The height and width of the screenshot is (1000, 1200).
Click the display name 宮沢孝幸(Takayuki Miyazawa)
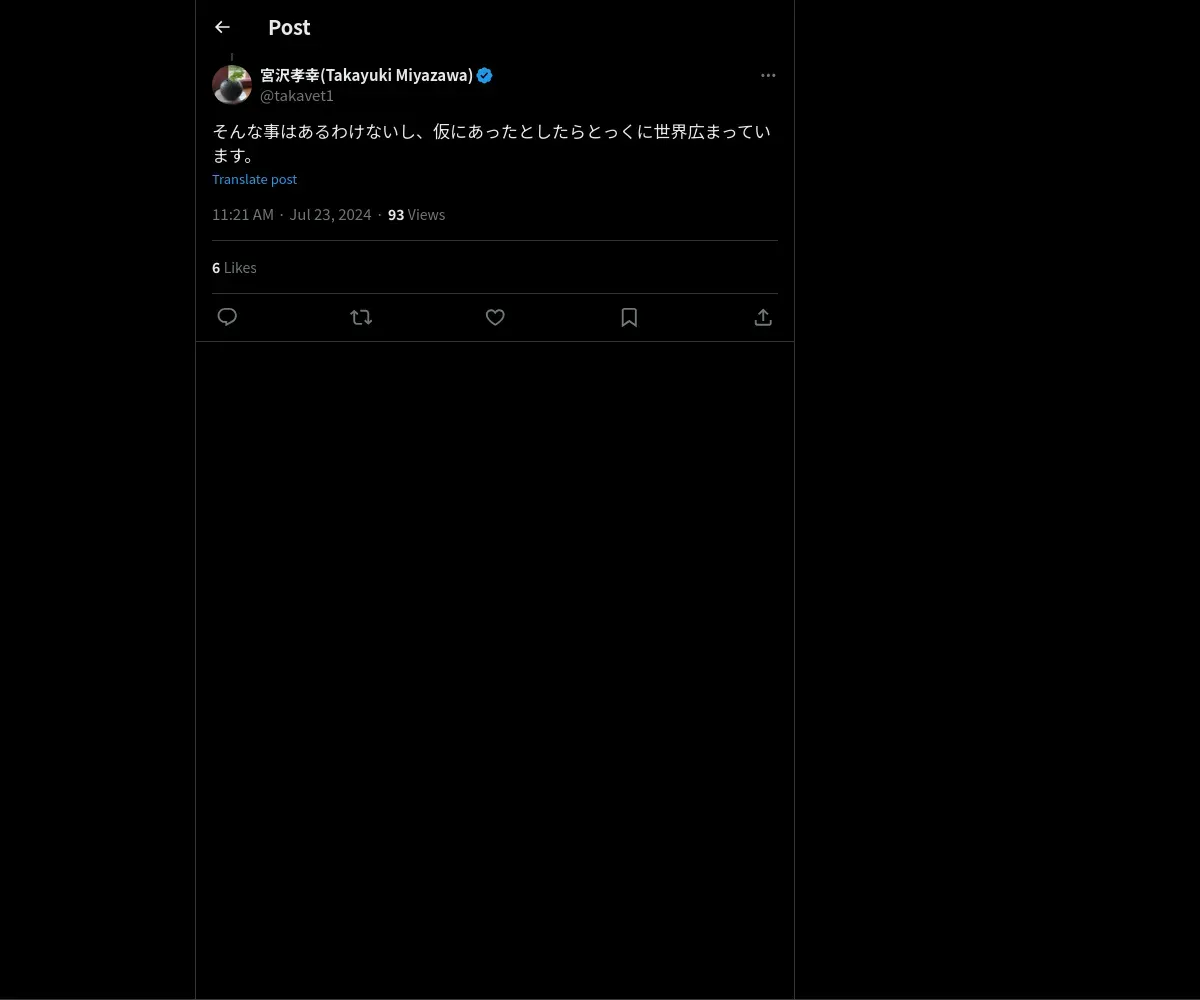pos(367,75)
